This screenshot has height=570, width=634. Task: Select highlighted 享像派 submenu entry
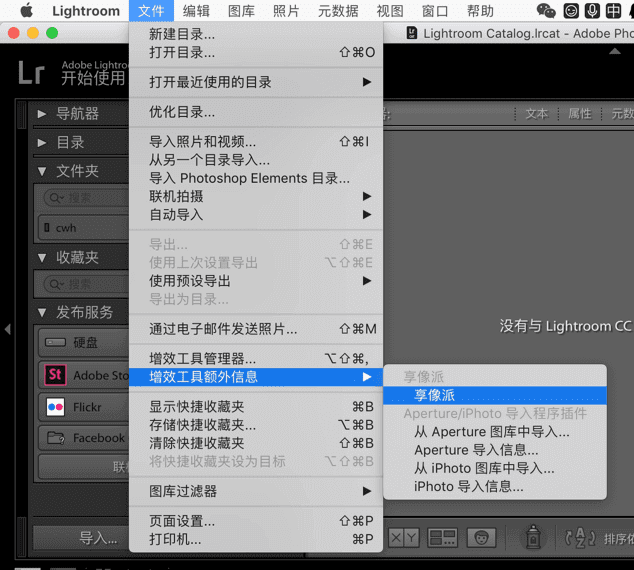495,395
